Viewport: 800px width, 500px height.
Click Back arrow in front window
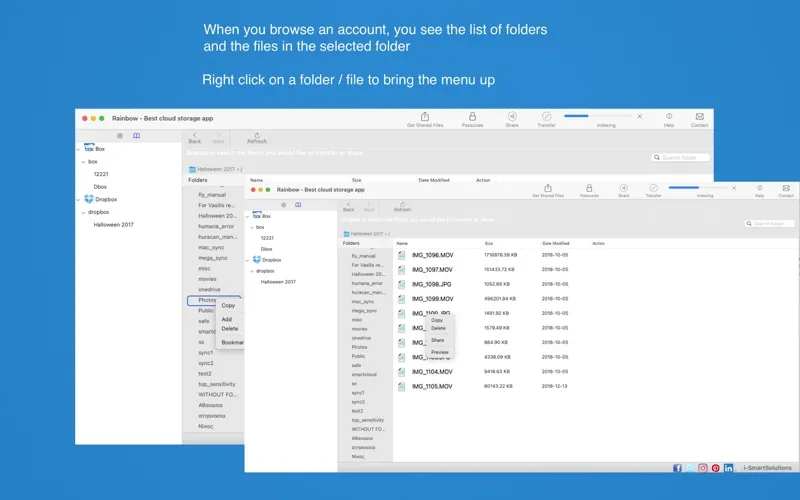coord(348,207)
